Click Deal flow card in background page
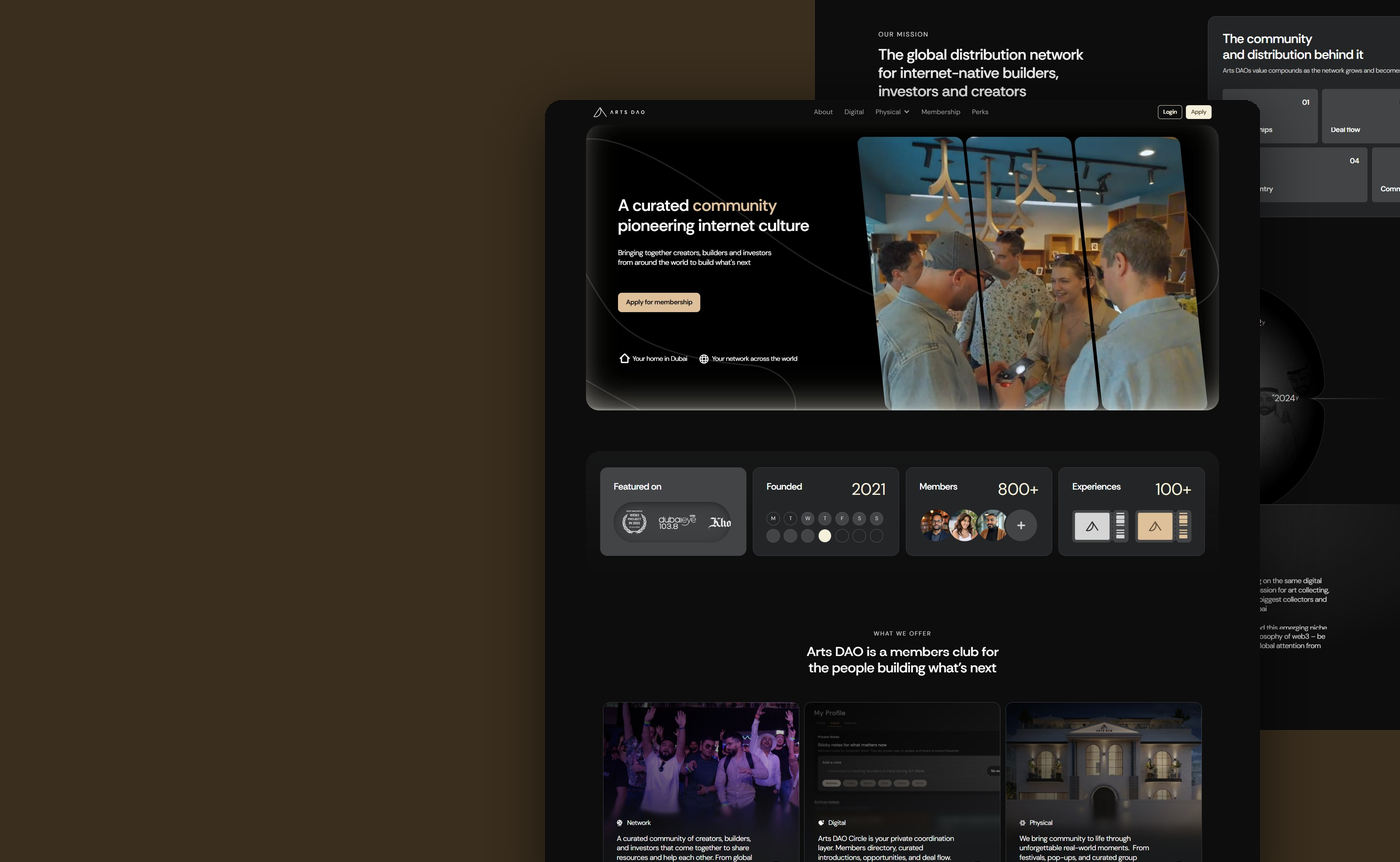The height and width of the screenshot is (862, 1400). click(x=1361, y=116)
